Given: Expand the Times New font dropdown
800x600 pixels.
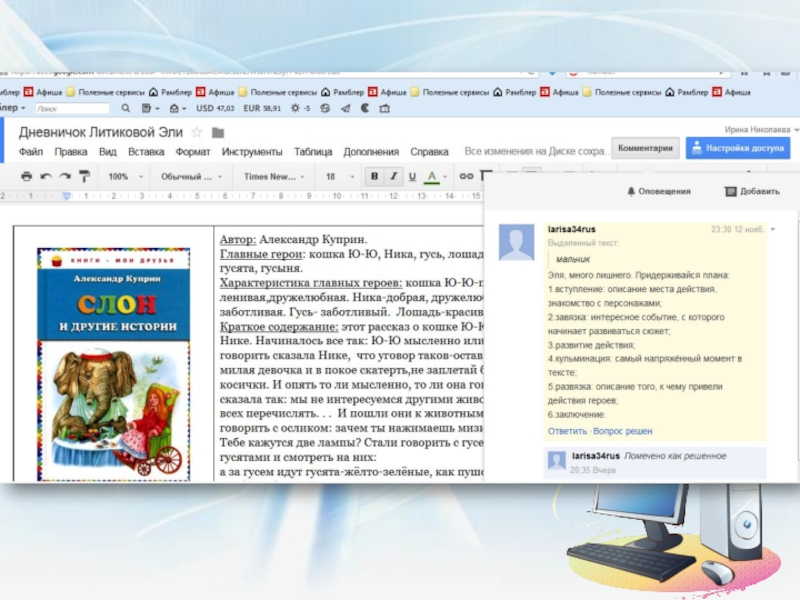Looking at the screenshot, I should tap(273, 176).
